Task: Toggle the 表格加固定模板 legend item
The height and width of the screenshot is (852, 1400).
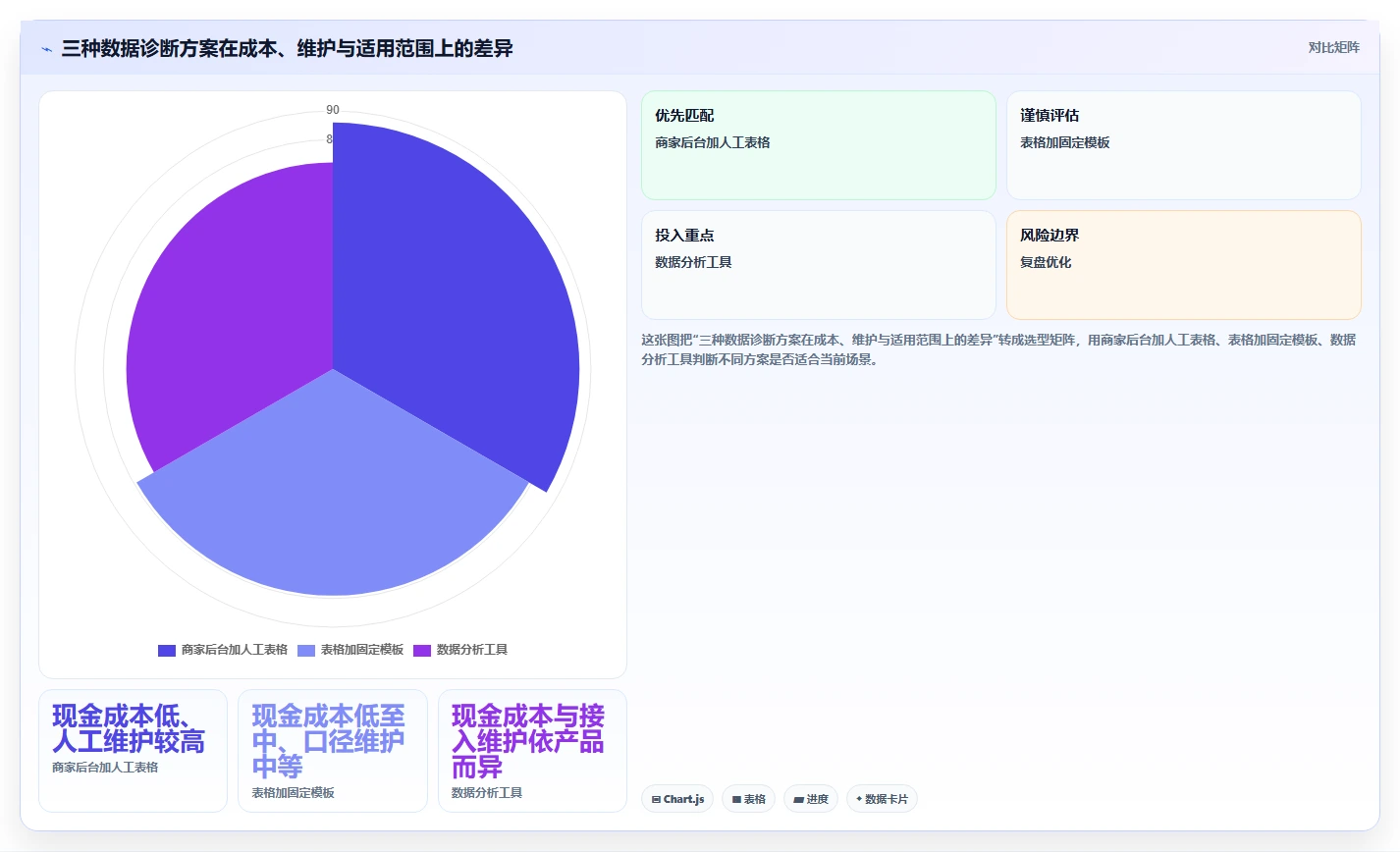Action: 350,650
